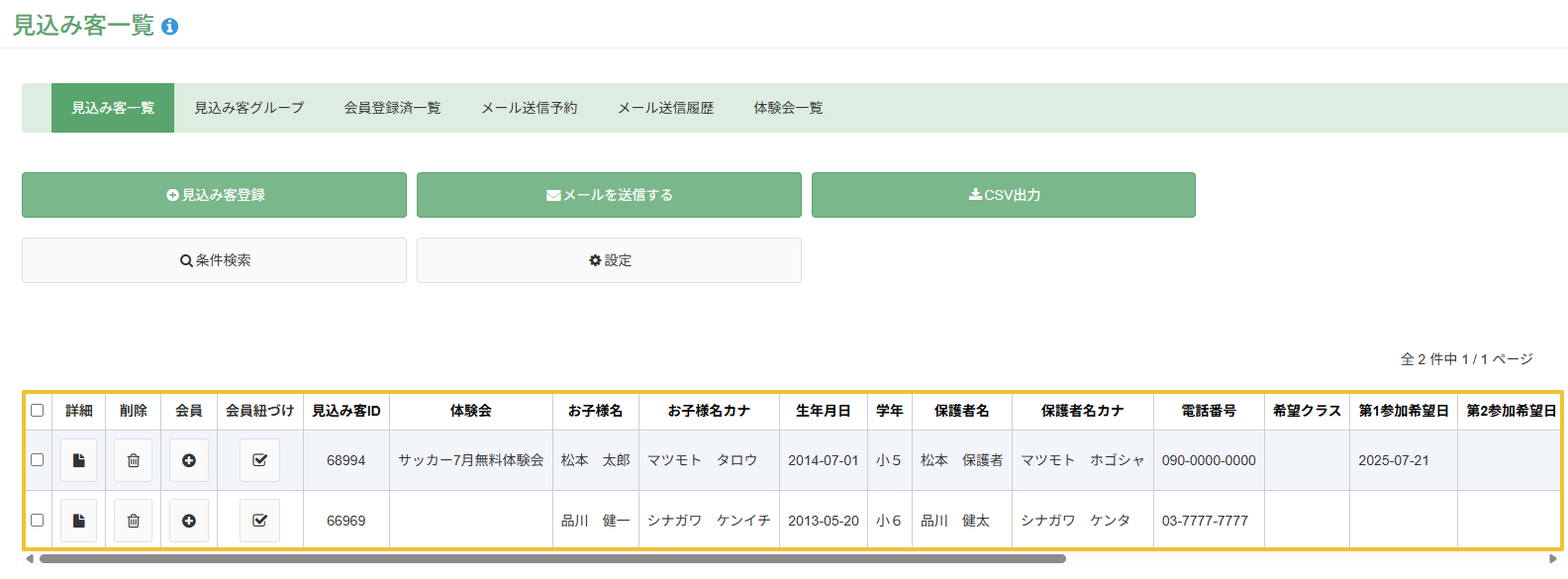Image resolution: width=1568 pixels, height=579 pixels.
Task: Click the horizontal scrollbar under the table
Action: pos(552,558)
